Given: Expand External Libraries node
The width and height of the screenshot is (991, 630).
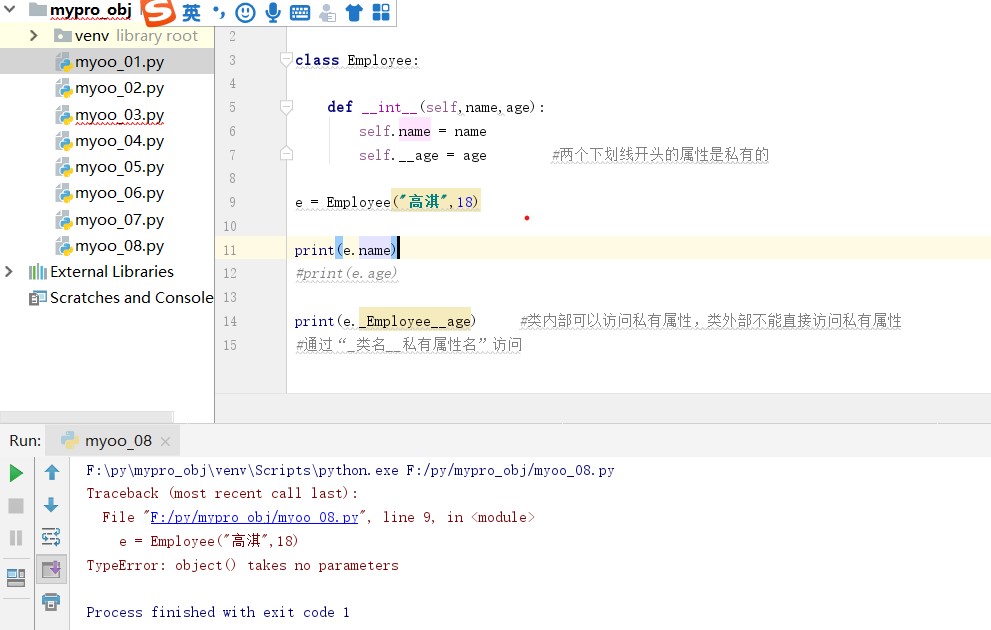Looking at the screenshot, I should [x=9, y=272].
